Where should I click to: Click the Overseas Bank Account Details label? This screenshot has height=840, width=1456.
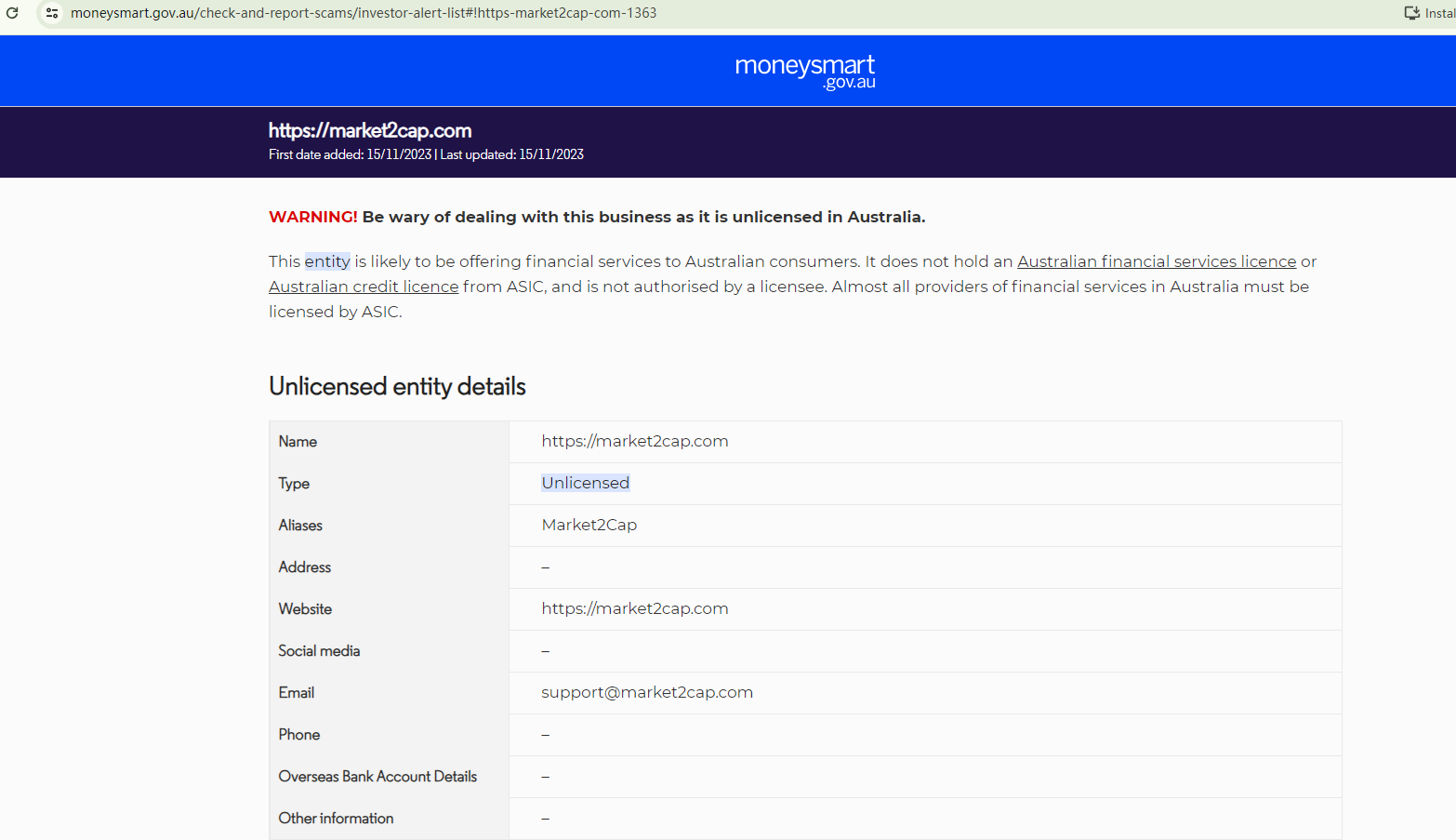click(377, 777)
